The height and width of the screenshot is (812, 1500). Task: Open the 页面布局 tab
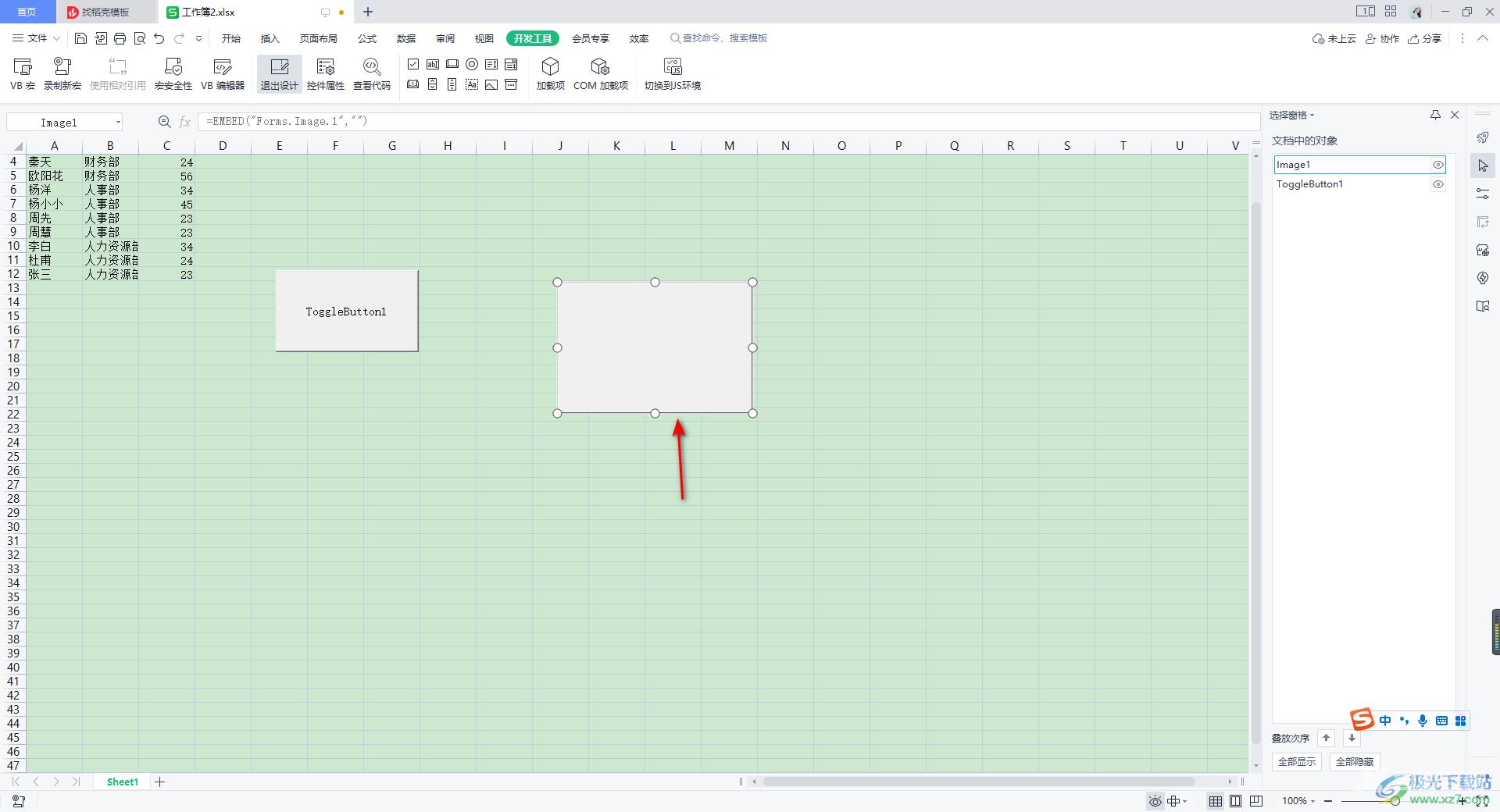click(319, 38)
